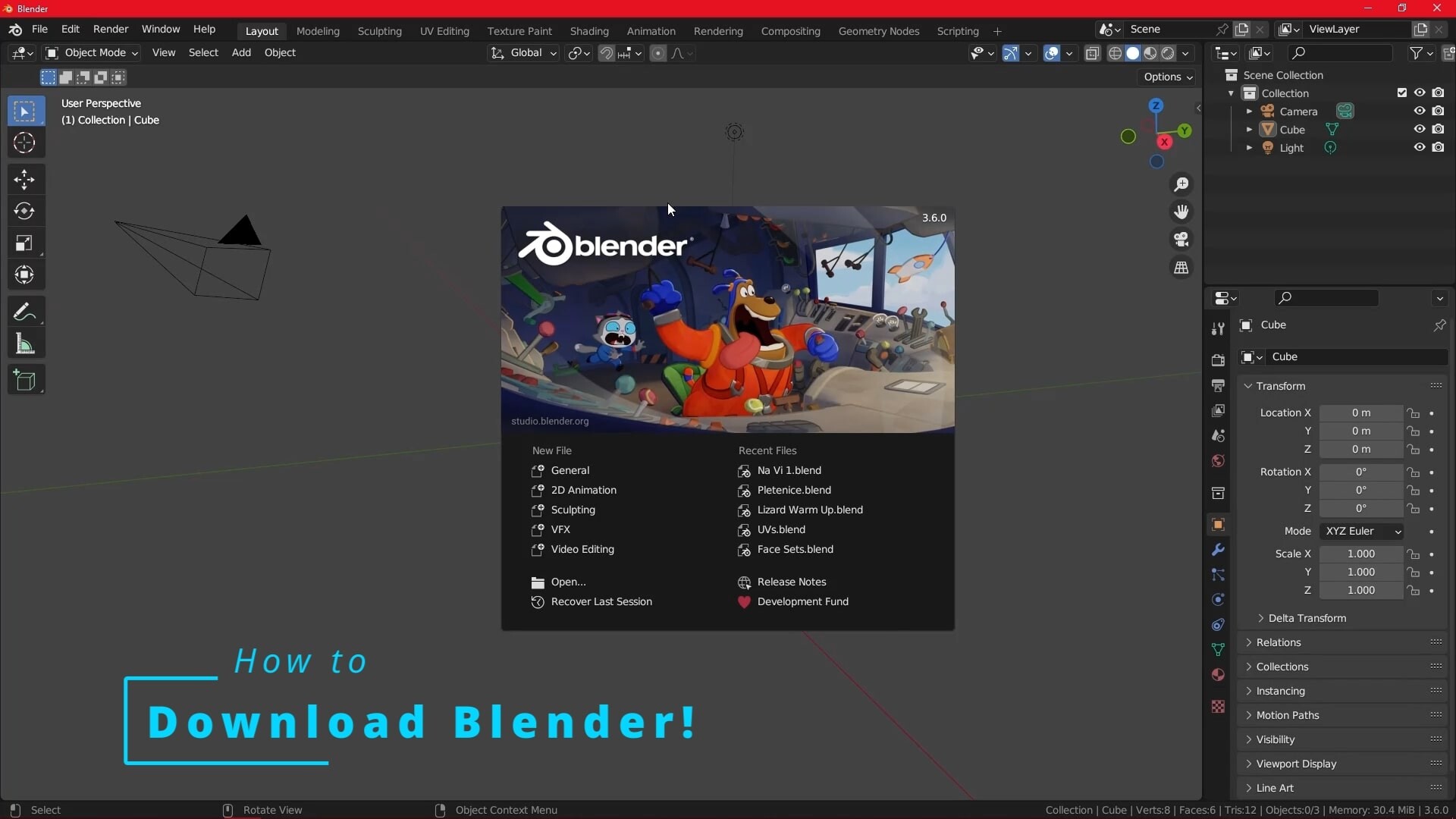Open the Render Properties panel
Screen dimensions: 1456x819
tap(1219, 360)
